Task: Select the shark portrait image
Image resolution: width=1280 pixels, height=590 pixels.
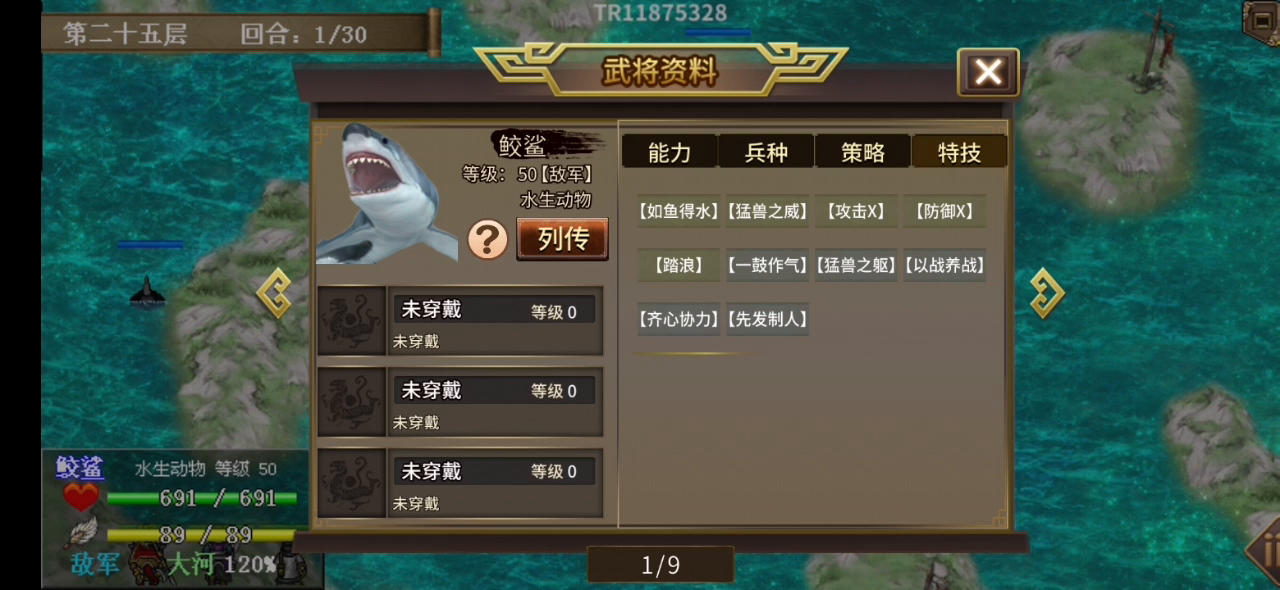Action: (387, 194)
